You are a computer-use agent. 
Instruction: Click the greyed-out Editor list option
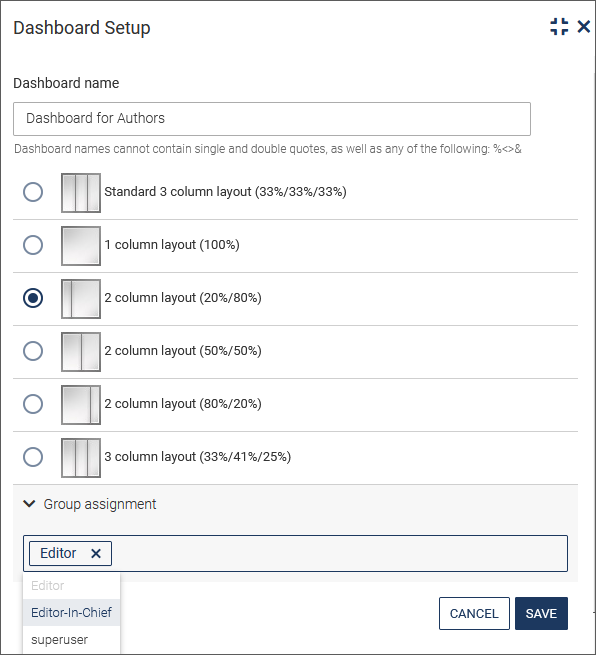point(71,586)
